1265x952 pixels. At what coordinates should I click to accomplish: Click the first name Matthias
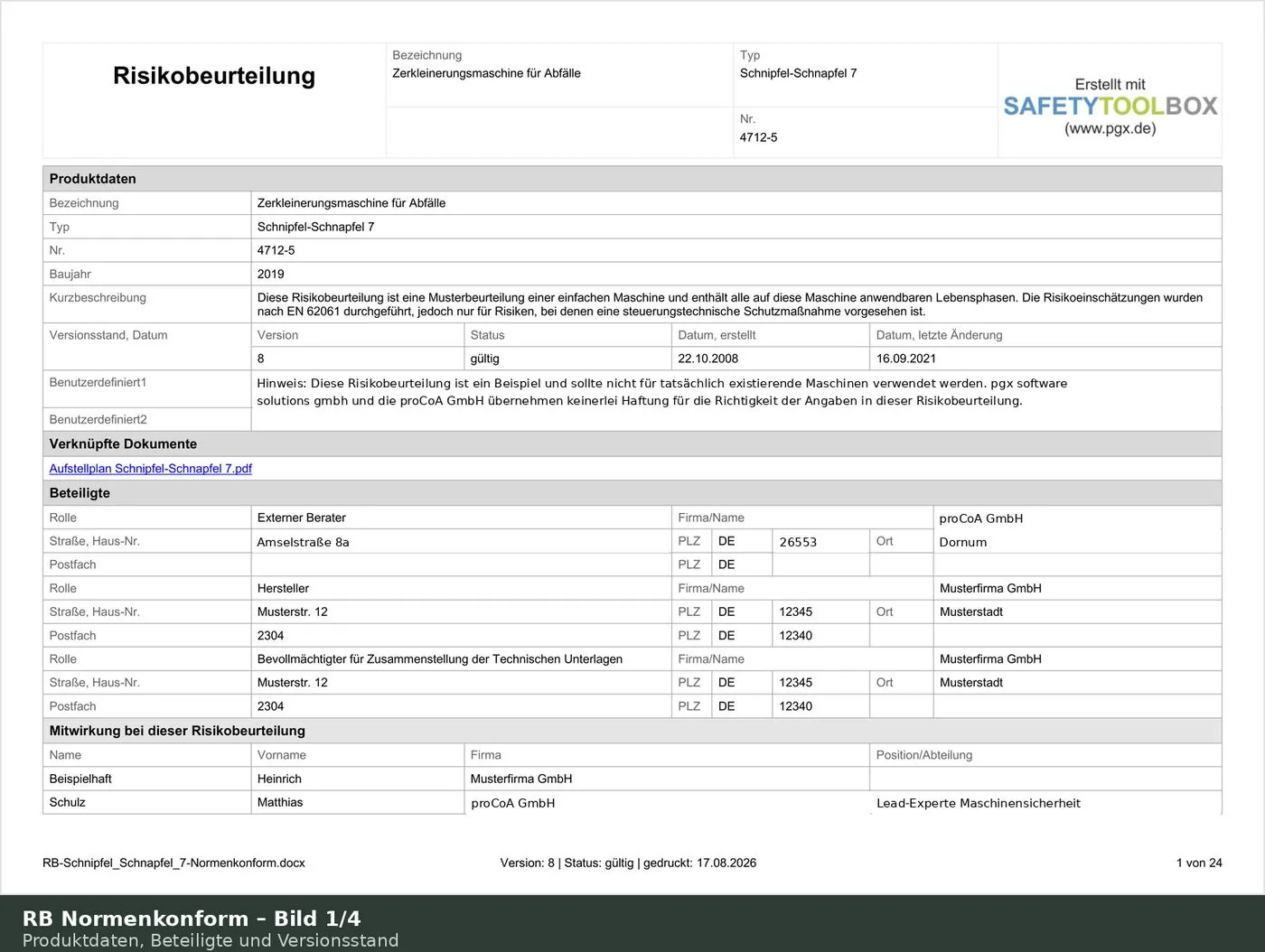click(280, 802)
